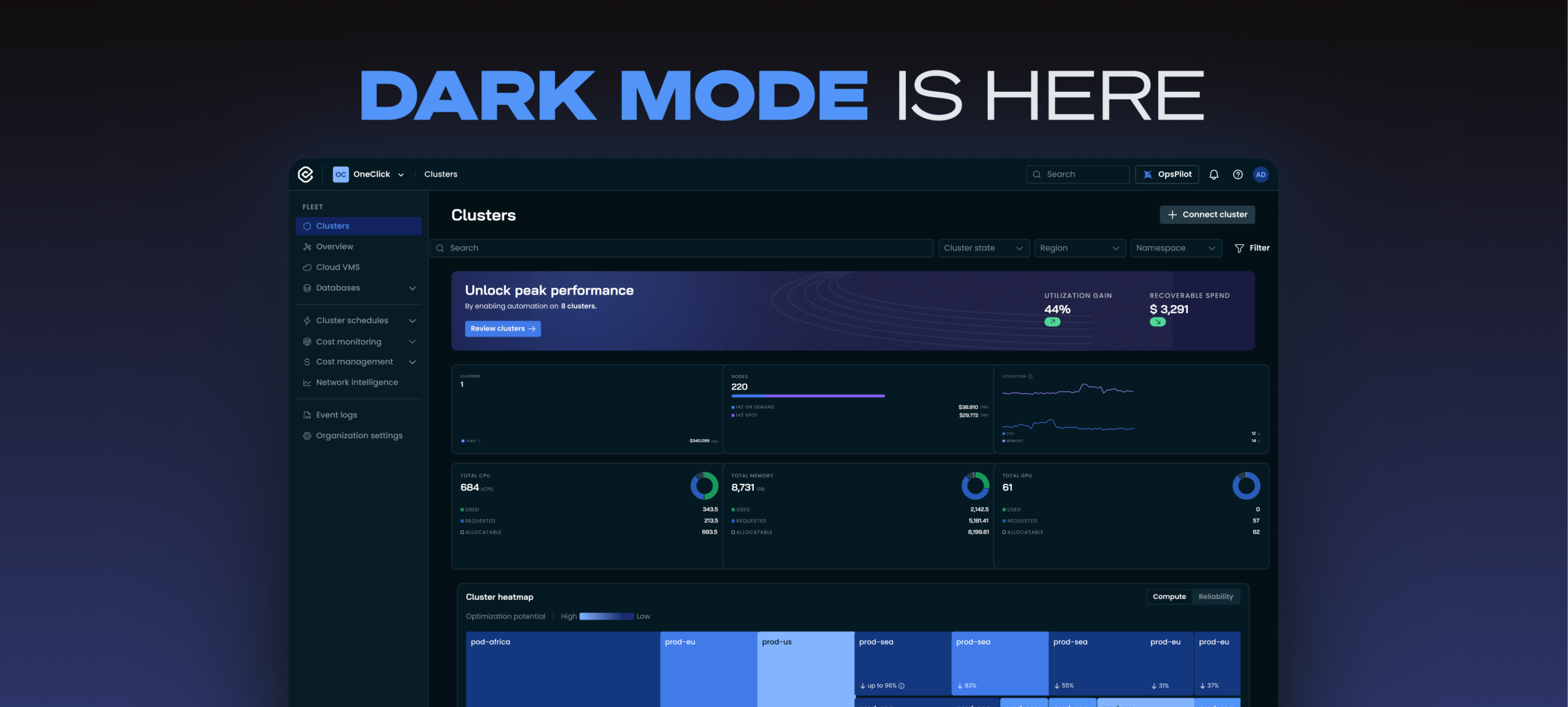Open the help question mark icon
The width and height of the screenshot is (1568, 707).
[1237, 175]
